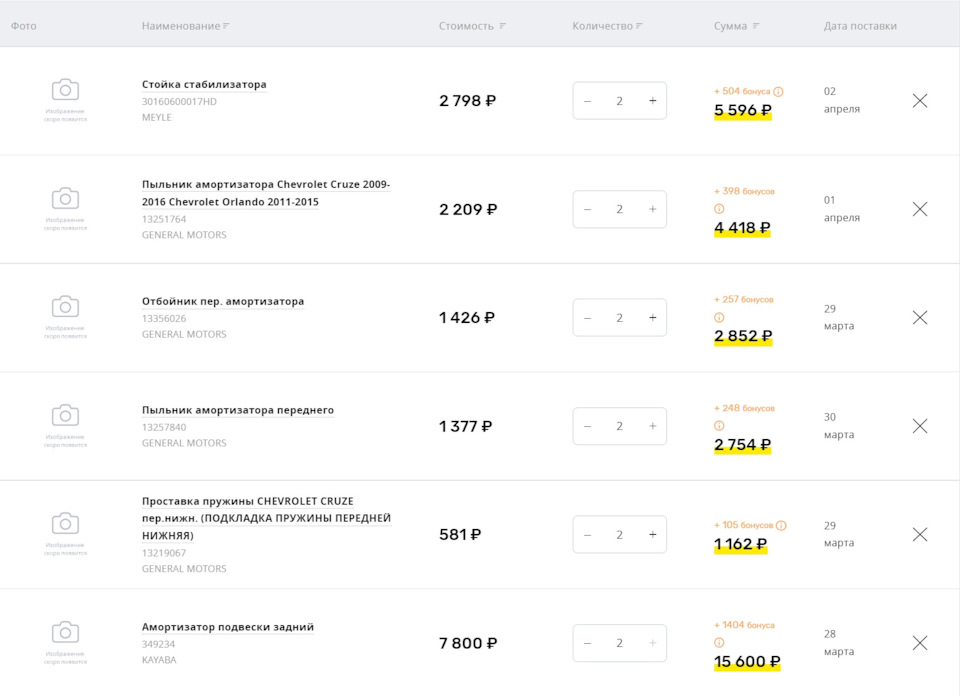Decrease quantity of Отбойник пер. амортизатора

click(x=587, y=318)
